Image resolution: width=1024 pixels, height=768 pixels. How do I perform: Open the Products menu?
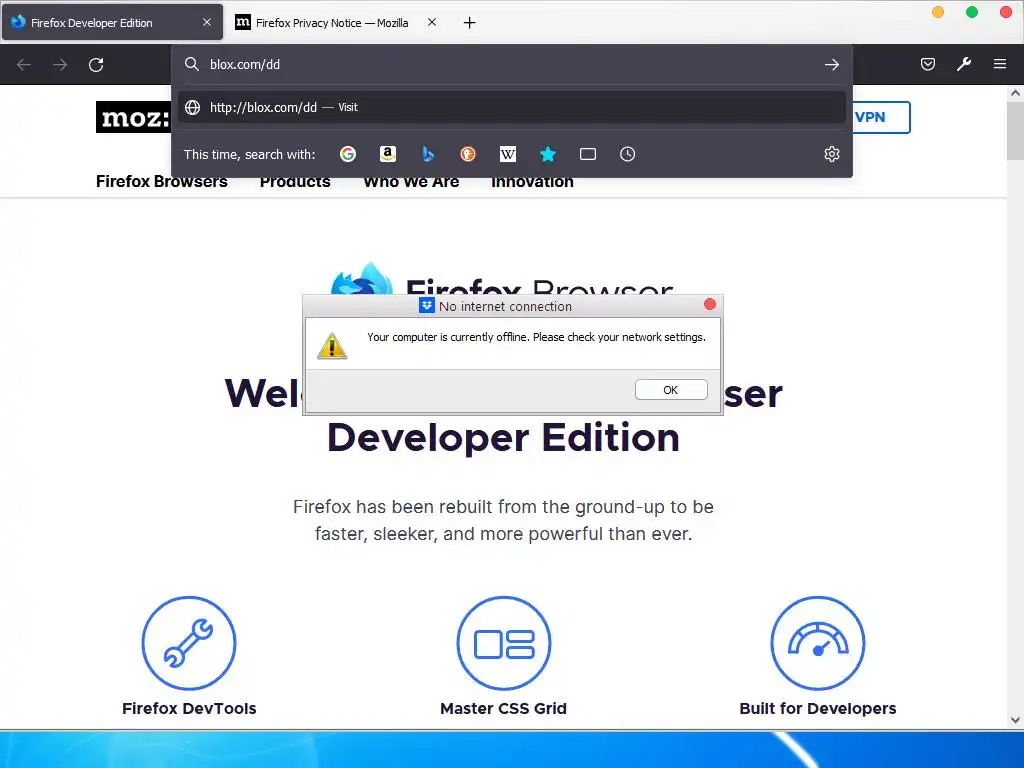[295, 182]
